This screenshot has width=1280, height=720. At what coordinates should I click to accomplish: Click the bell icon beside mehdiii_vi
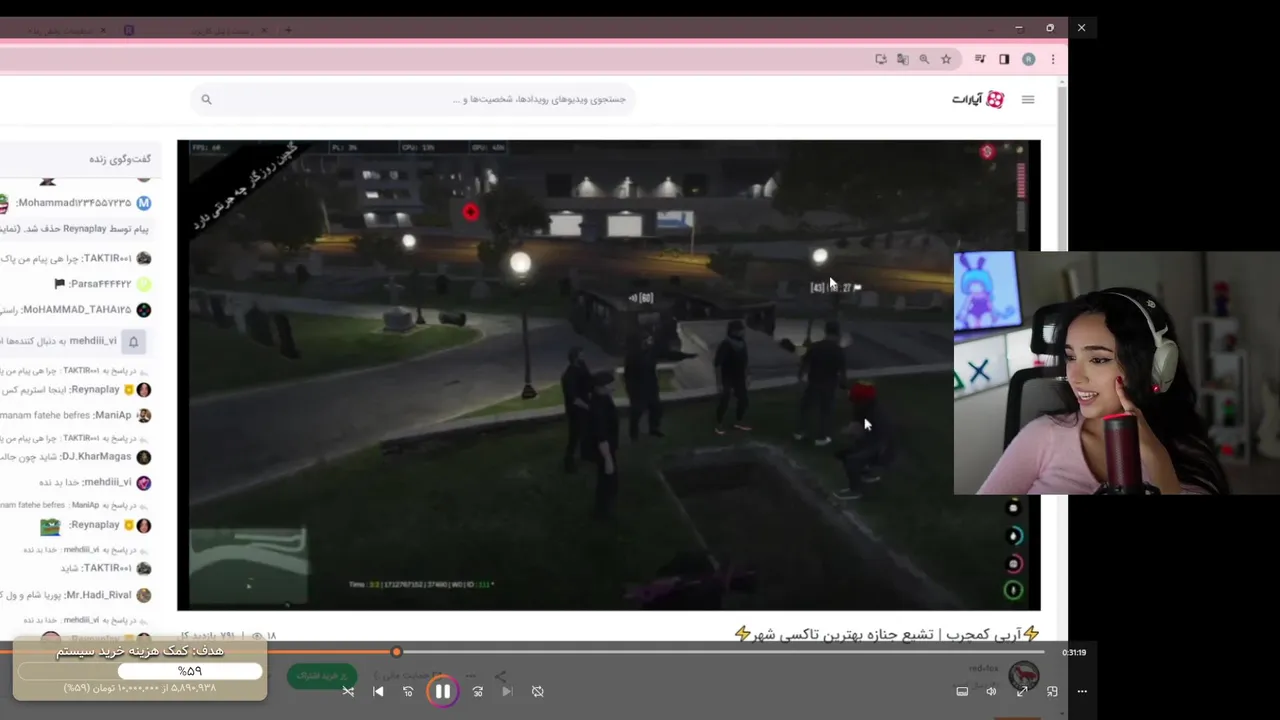(133, 342)
